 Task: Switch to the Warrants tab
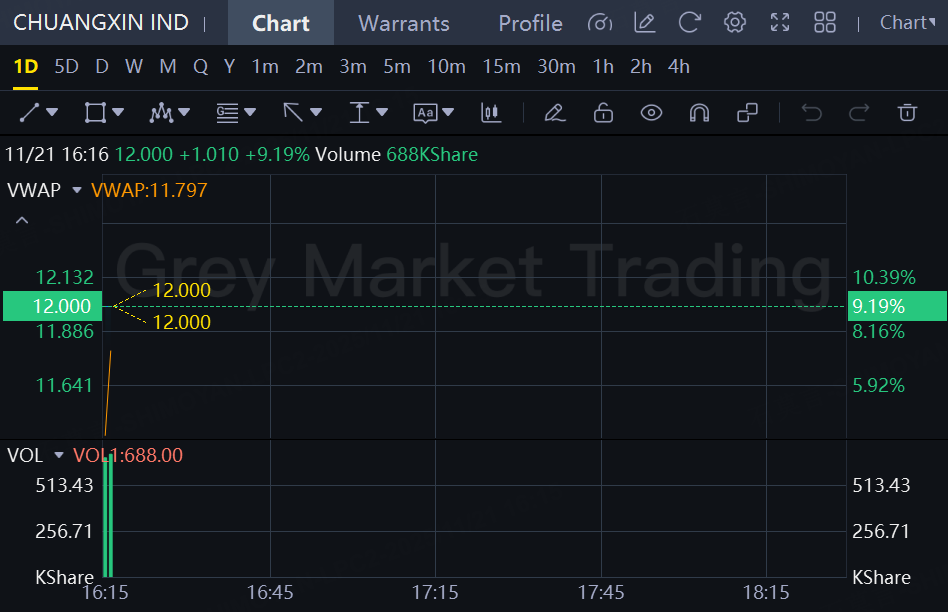[x=404, y=23]
